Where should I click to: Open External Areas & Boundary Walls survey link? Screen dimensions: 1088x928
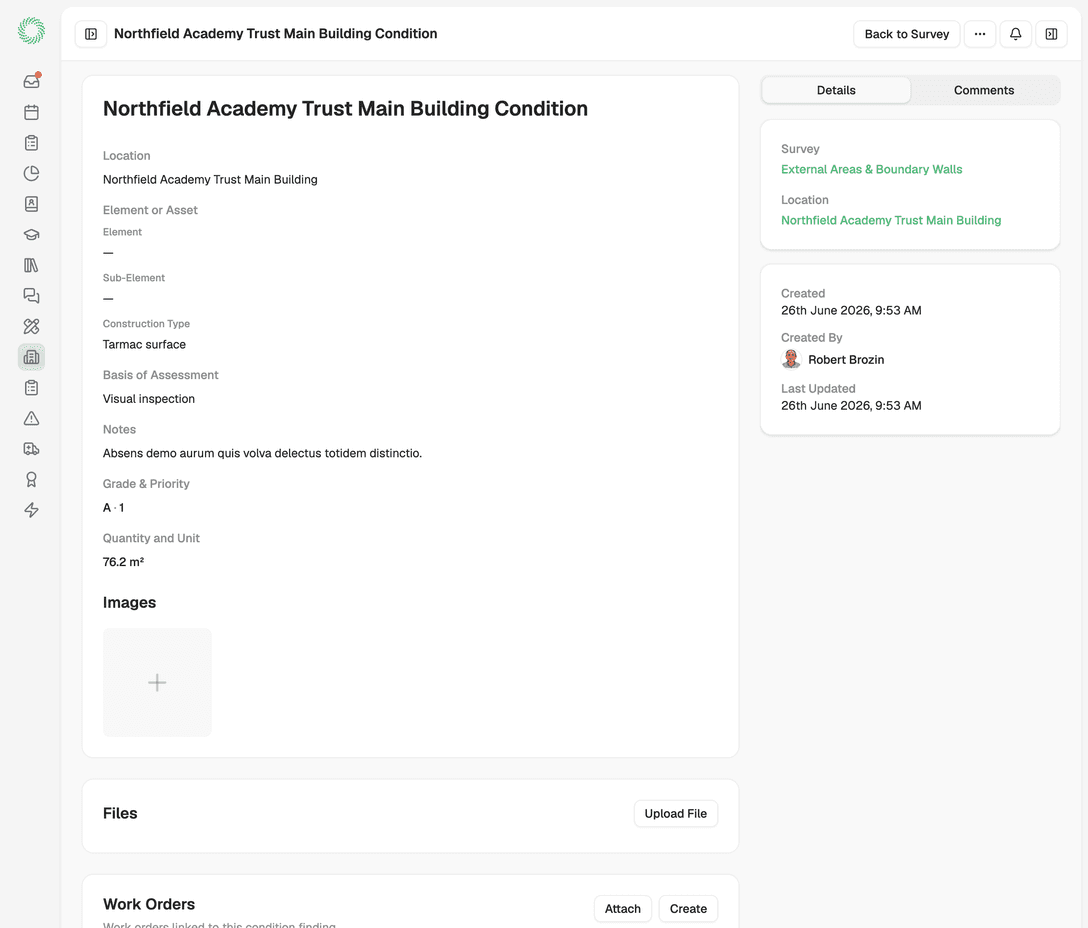(872, 169)
